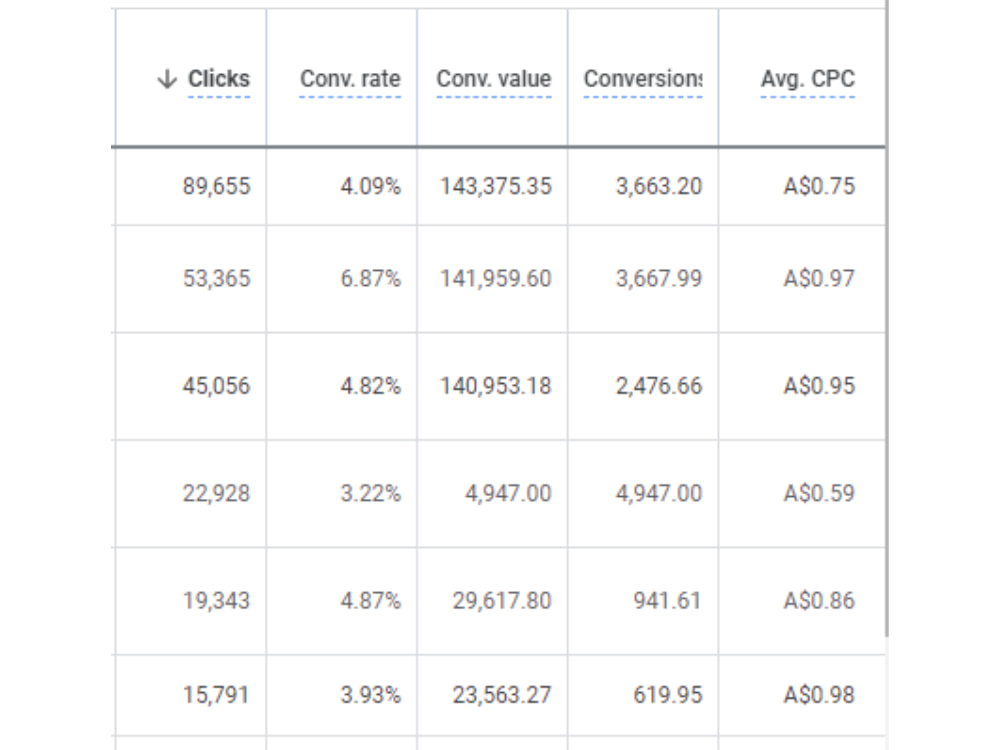Sort by the Conv. rate column header
Viewport: 1000px width, 750px height.
pos(350,79)
